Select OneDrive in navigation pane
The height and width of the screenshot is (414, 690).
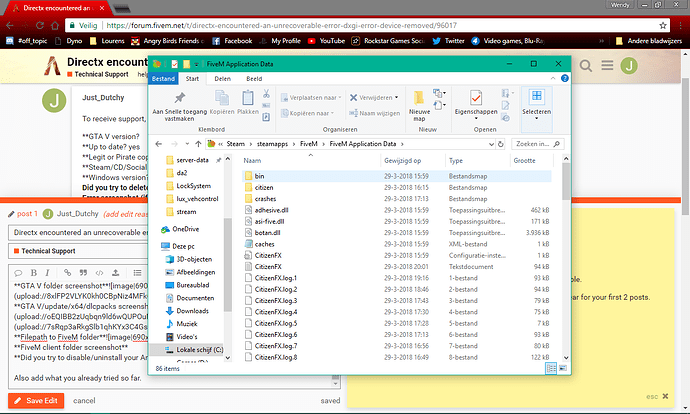click(x=180, y=229)
